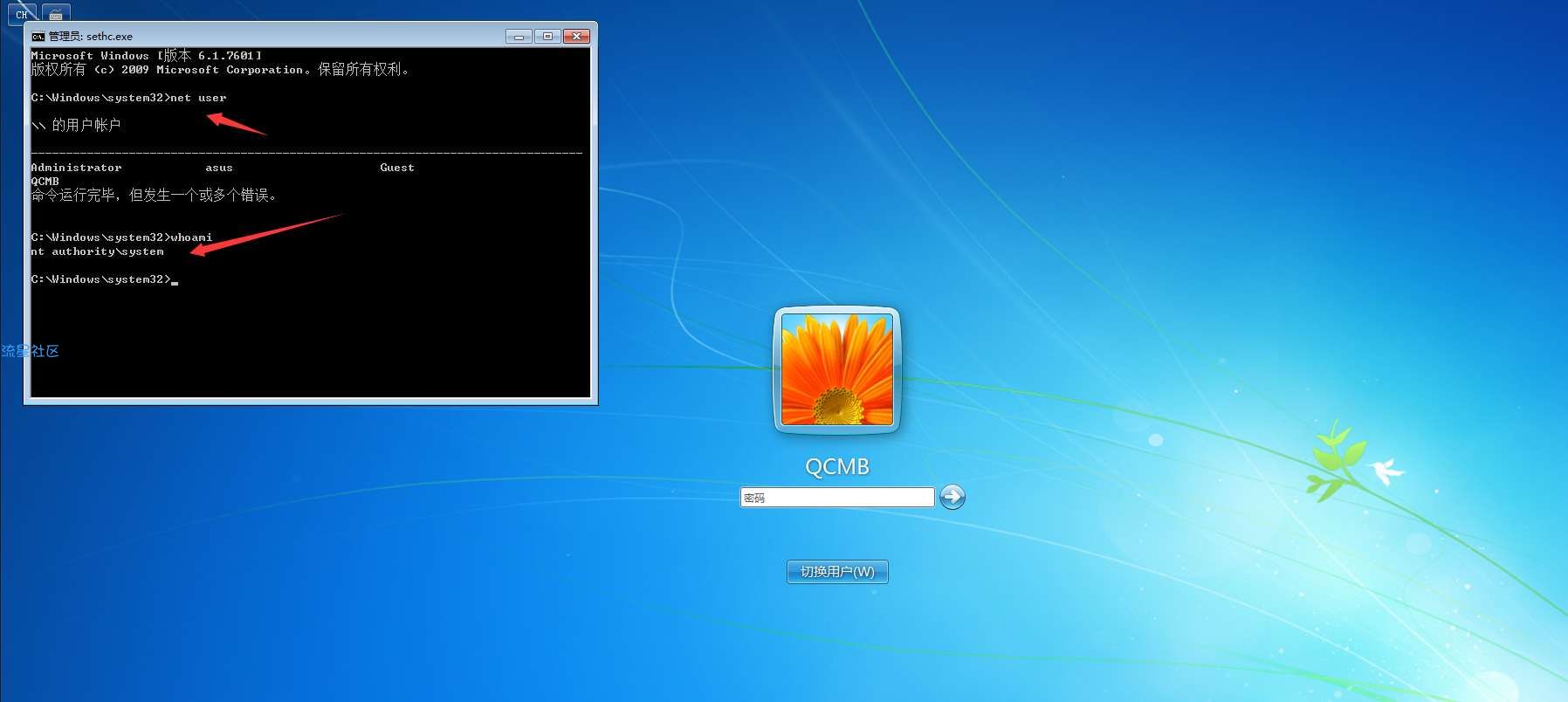The width and height of the screenshot is (1568, 702).
Task: Click the 'whoami' command text
Action: point(191,237)
